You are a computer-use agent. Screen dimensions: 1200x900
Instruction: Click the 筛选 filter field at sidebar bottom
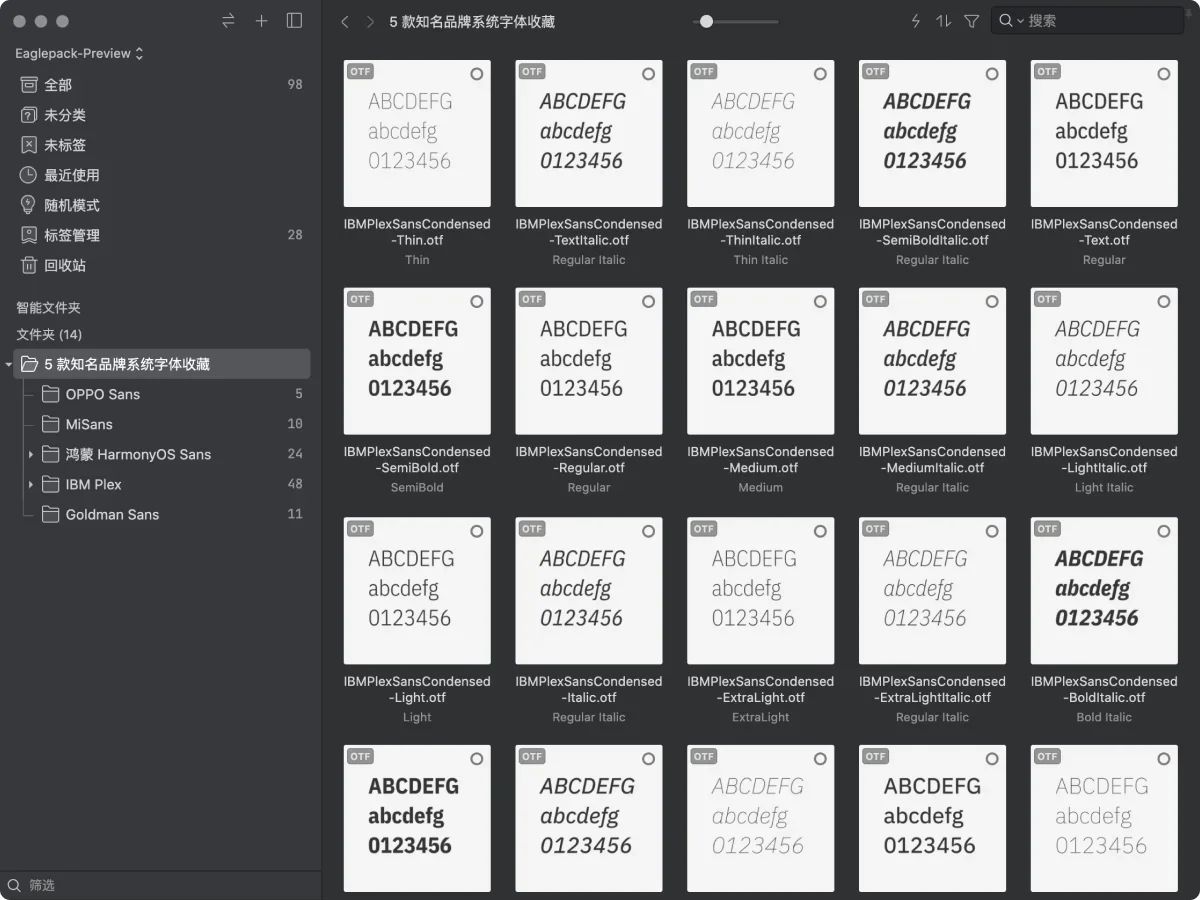(x=160, y=885)
